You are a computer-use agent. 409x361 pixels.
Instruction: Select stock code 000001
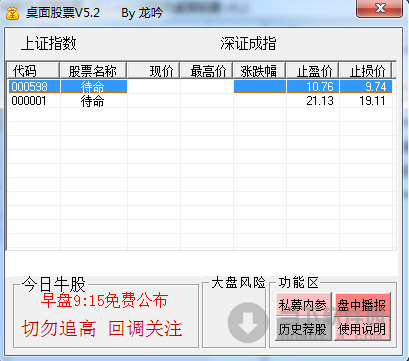29,101
